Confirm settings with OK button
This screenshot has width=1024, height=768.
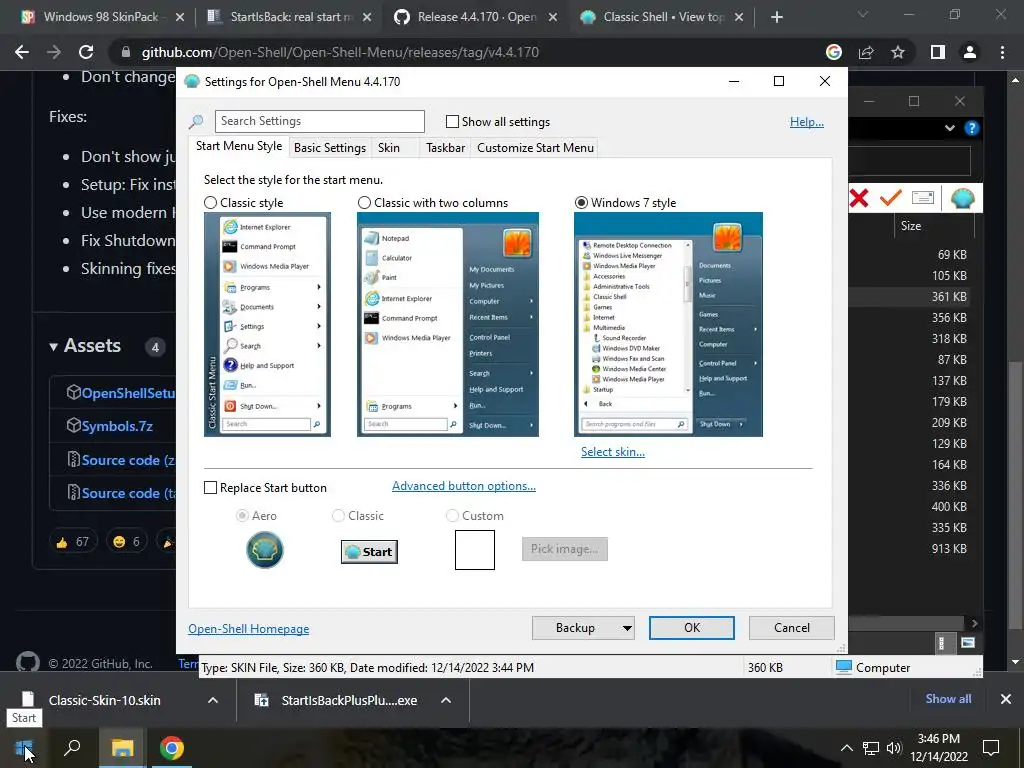tap(692, 628)
